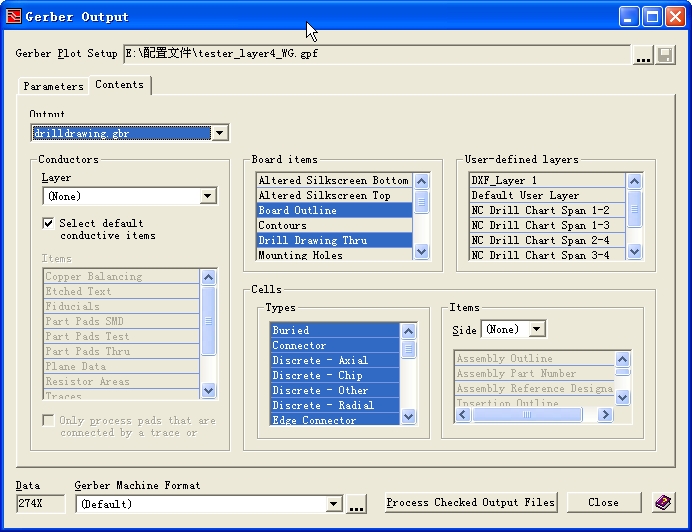This screenshot has height=532, width=692.
Task: Open the Side dropdown in Cells Items
Action: pos(537,329)
